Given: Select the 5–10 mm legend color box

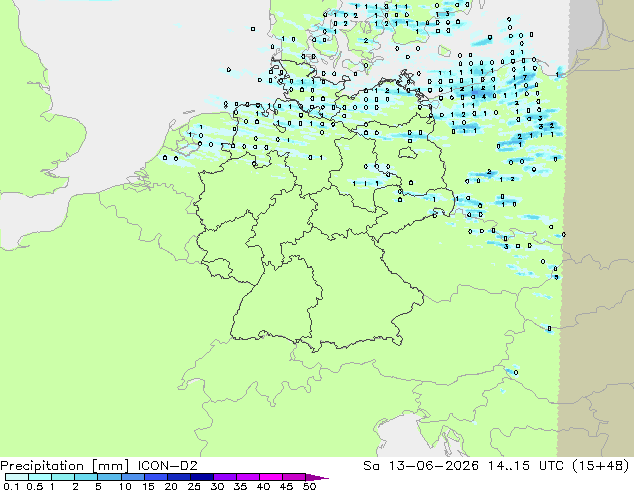Looking at the screenshot, I should [x=109, y=477].
